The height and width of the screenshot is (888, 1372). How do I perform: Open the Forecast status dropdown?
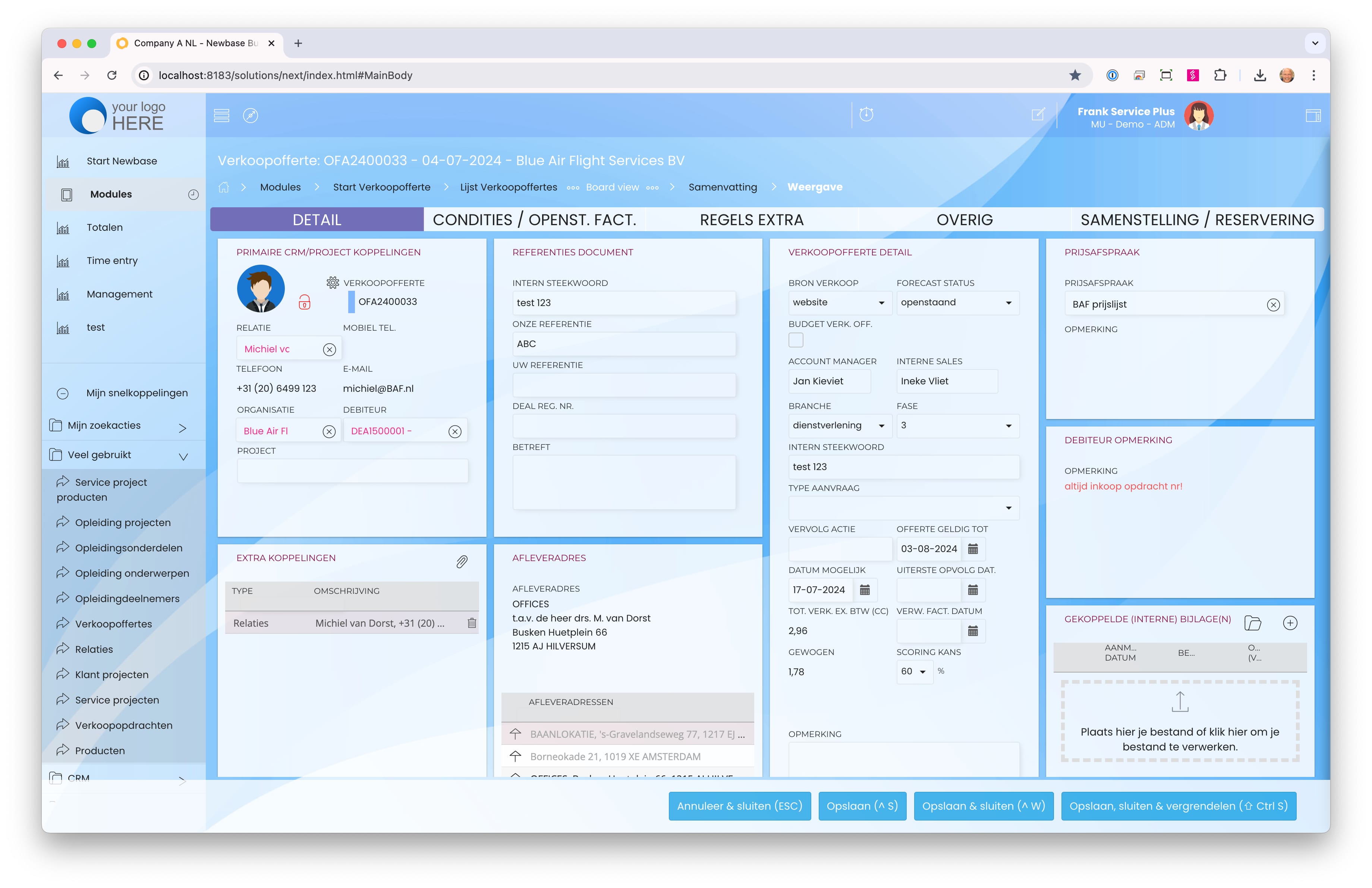pos(957,303)
